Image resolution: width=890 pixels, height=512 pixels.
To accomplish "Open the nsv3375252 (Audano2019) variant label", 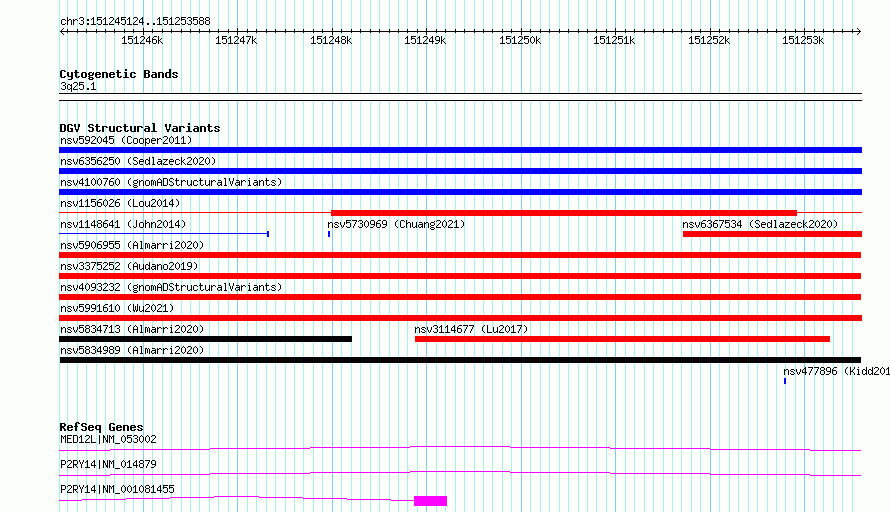I will (129, 266).
